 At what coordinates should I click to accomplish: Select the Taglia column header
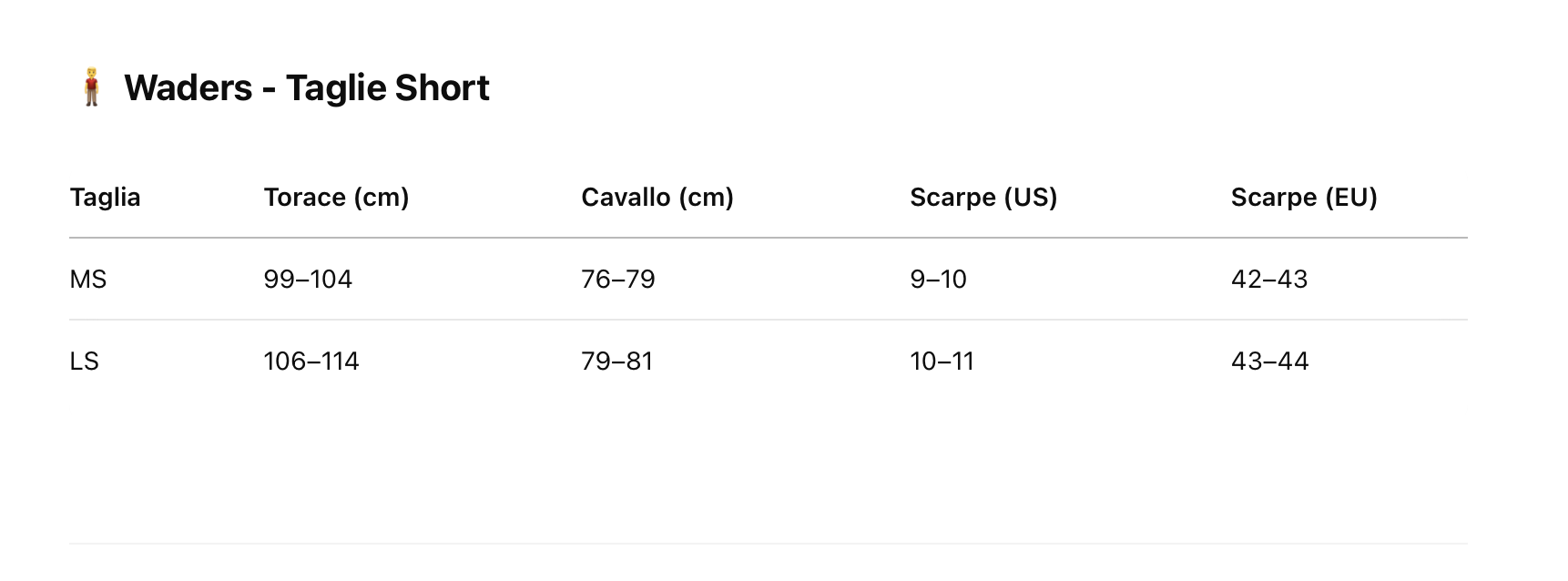click(x=105, y=198)
